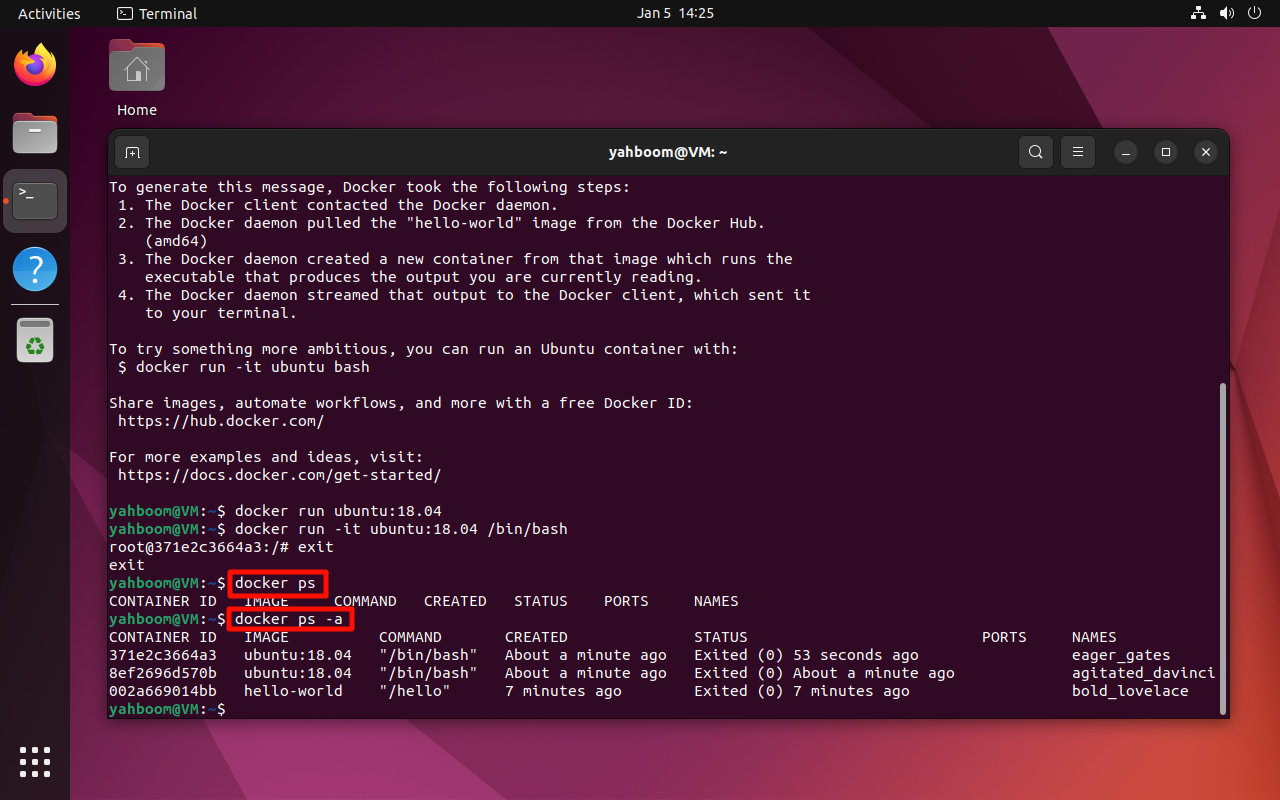Open the Show Applications grid
The width and height of the screenshot is (1280, 800).
click(x=35, y=762)
